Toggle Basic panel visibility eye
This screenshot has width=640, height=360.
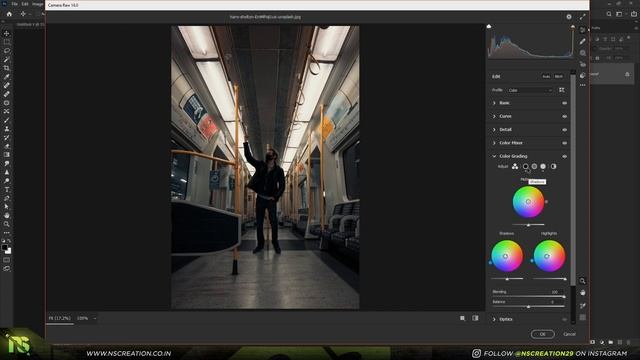(564, 103)
